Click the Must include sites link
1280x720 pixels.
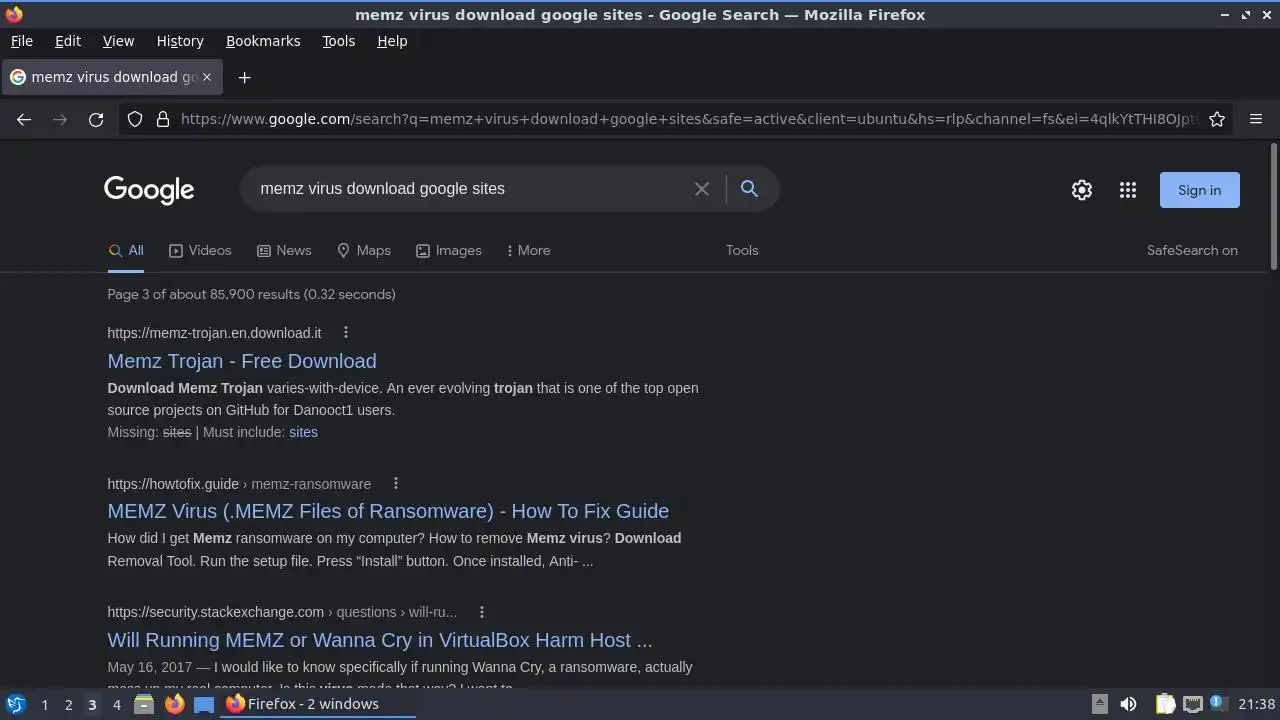coord(303,432)
